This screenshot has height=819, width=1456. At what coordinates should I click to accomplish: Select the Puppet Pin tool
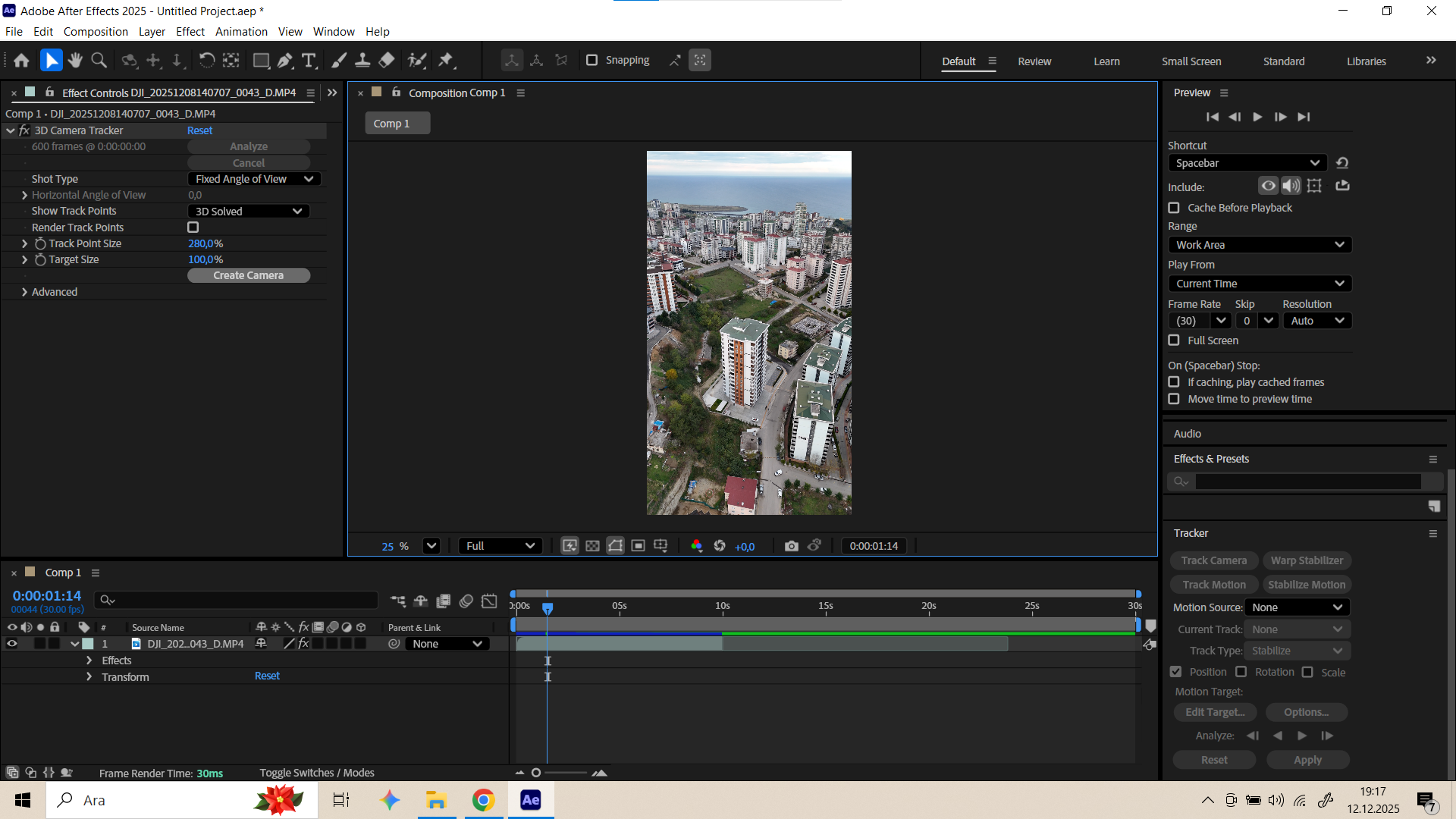pyautogui.click(x=446, y=61)
